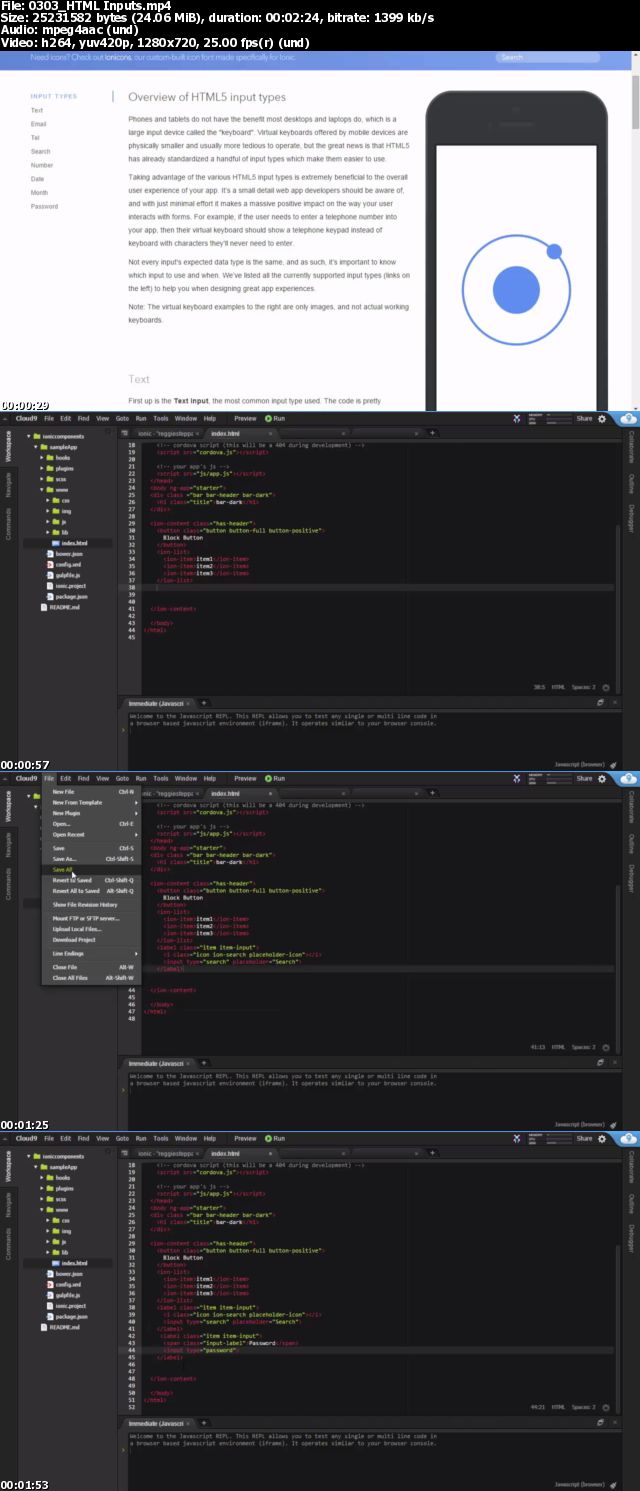
Task: Choose Close All Files in File menu
Action: 71,977
